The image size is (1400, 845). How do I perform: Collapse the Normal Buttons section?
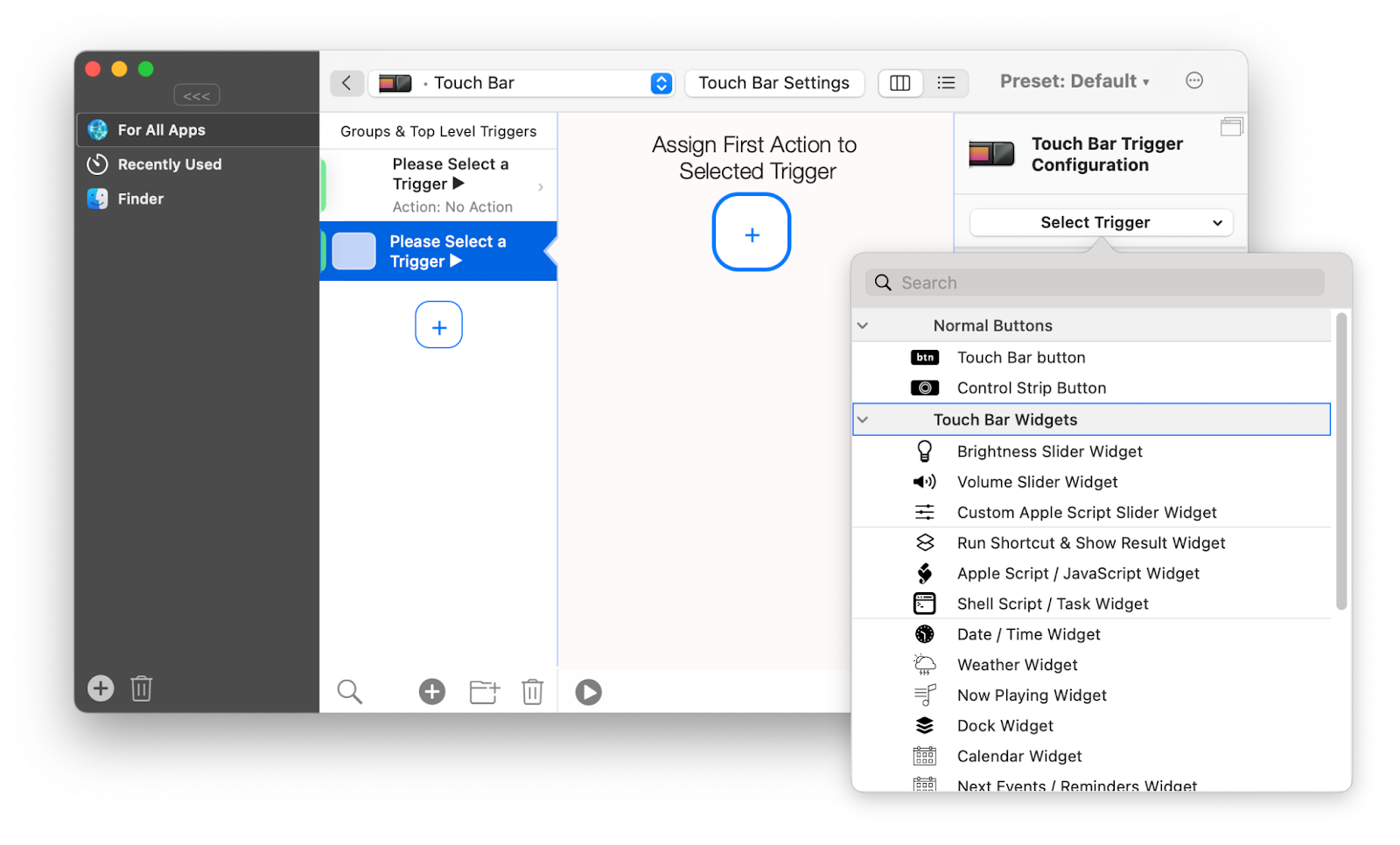(x=863, y=325)
